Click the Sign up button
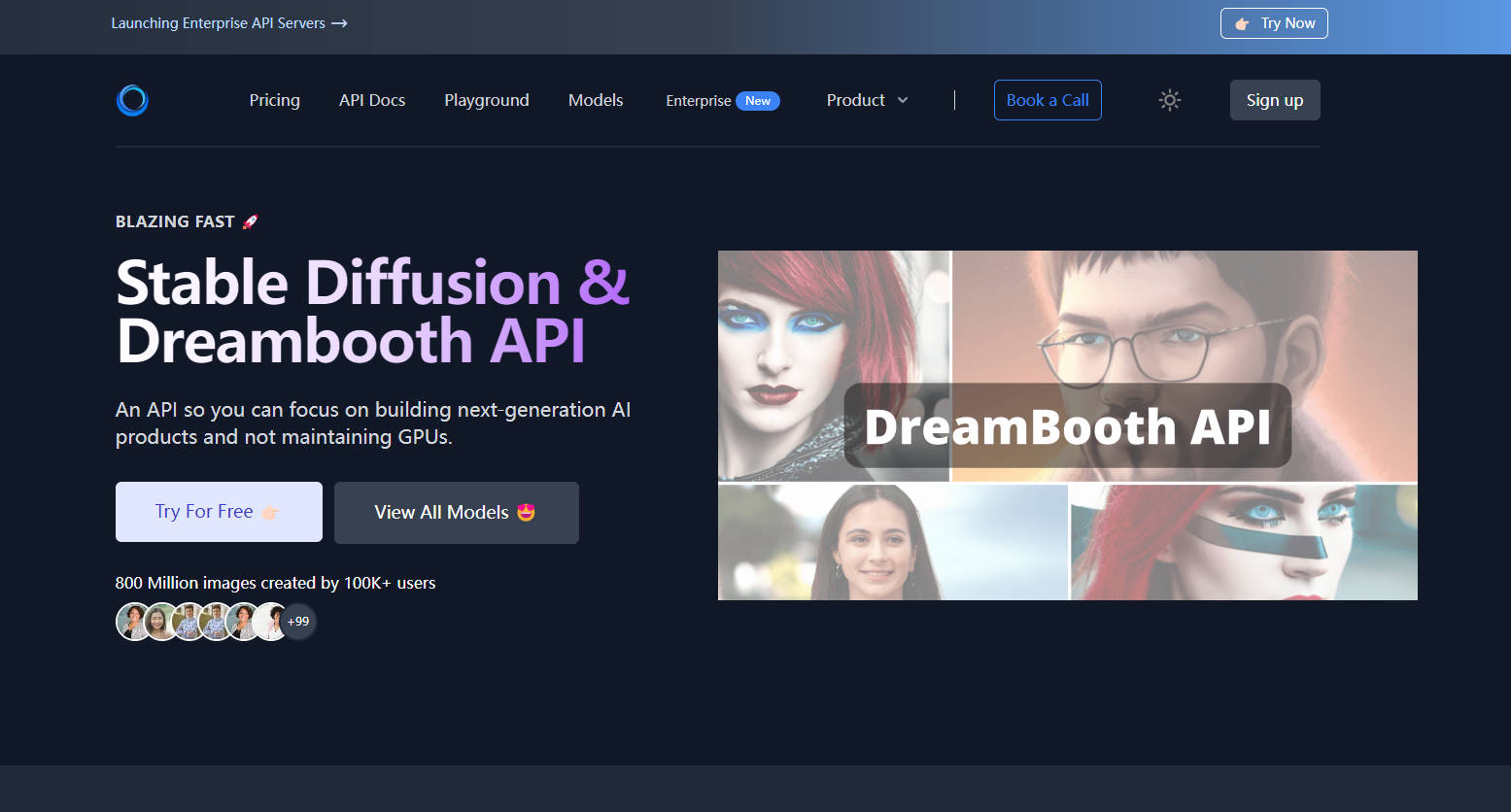 click(1275, 100)
